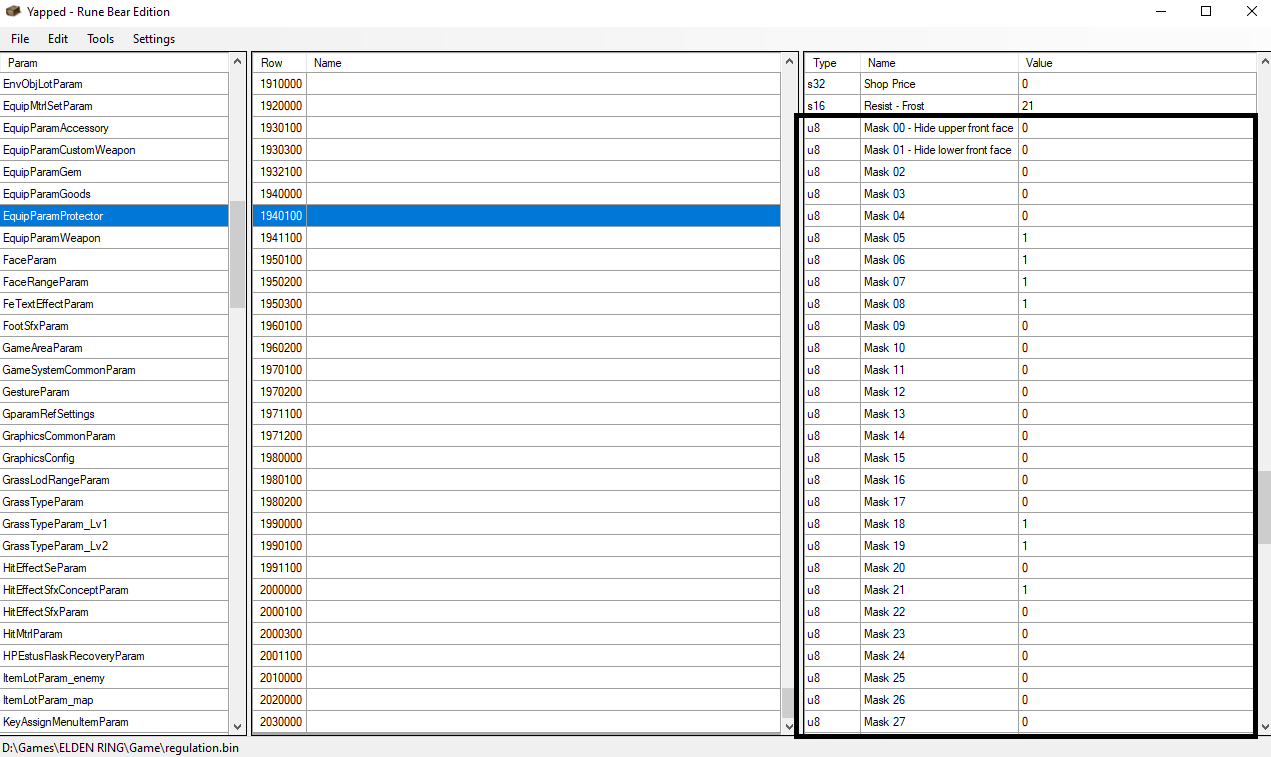
Task: Edit value of Mask 05
Action: tap(1137, 238)
